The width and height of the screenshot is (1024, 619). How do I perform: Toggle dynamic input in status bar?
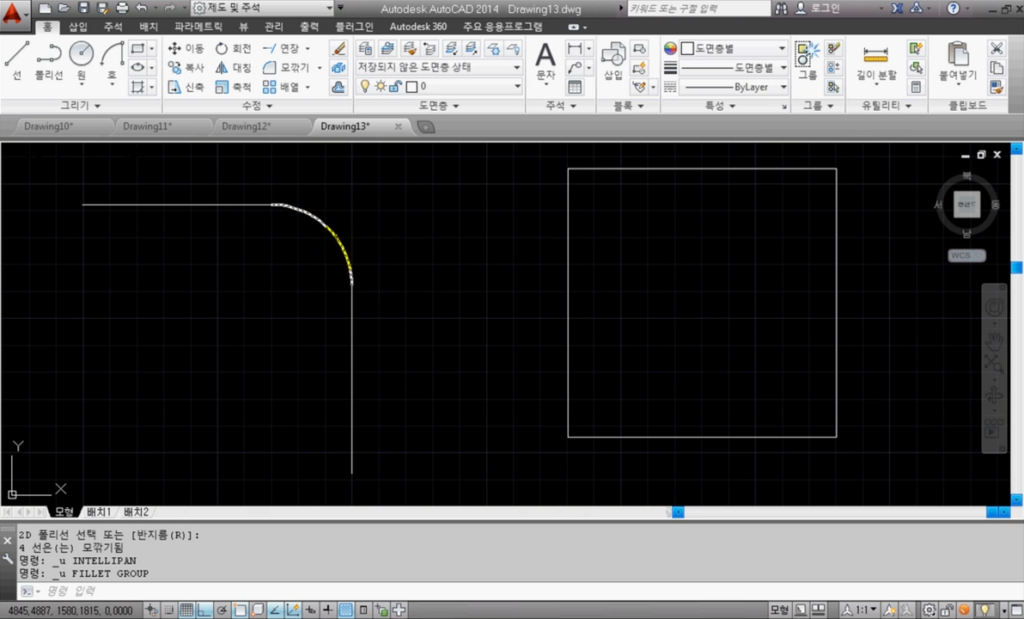[310, 611]
